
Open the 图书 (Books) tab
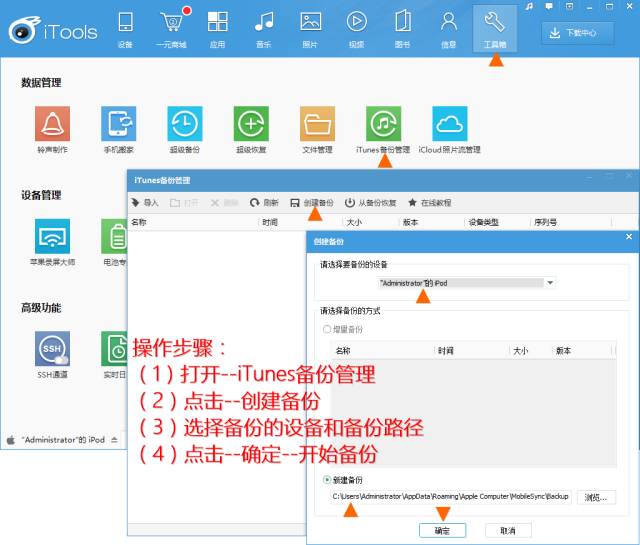(x=402, y=30)
